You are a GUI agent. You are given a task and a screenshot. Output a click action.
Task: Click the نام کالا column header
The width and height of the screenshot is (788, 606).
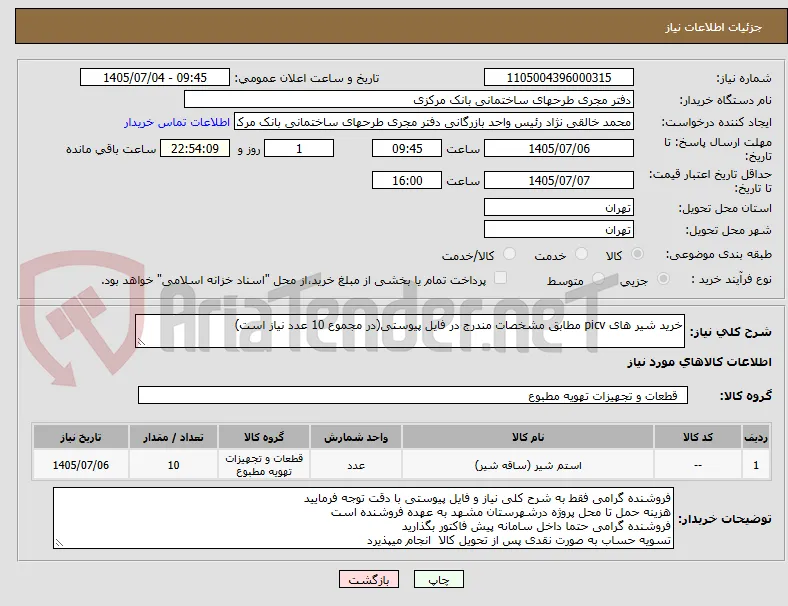(x=528, y=437)
